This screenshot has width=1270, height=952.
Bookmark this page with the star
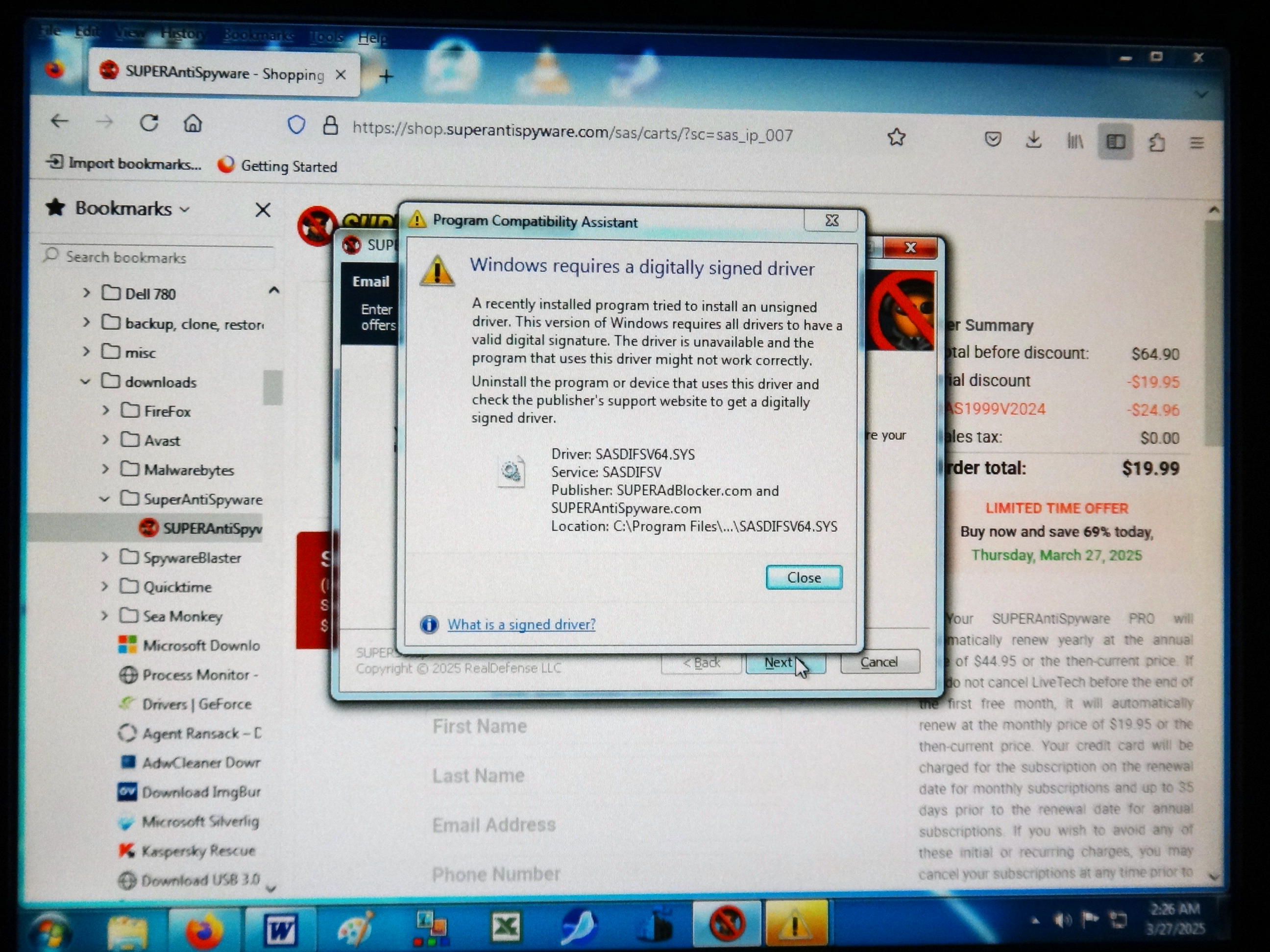tap(896, 137)
